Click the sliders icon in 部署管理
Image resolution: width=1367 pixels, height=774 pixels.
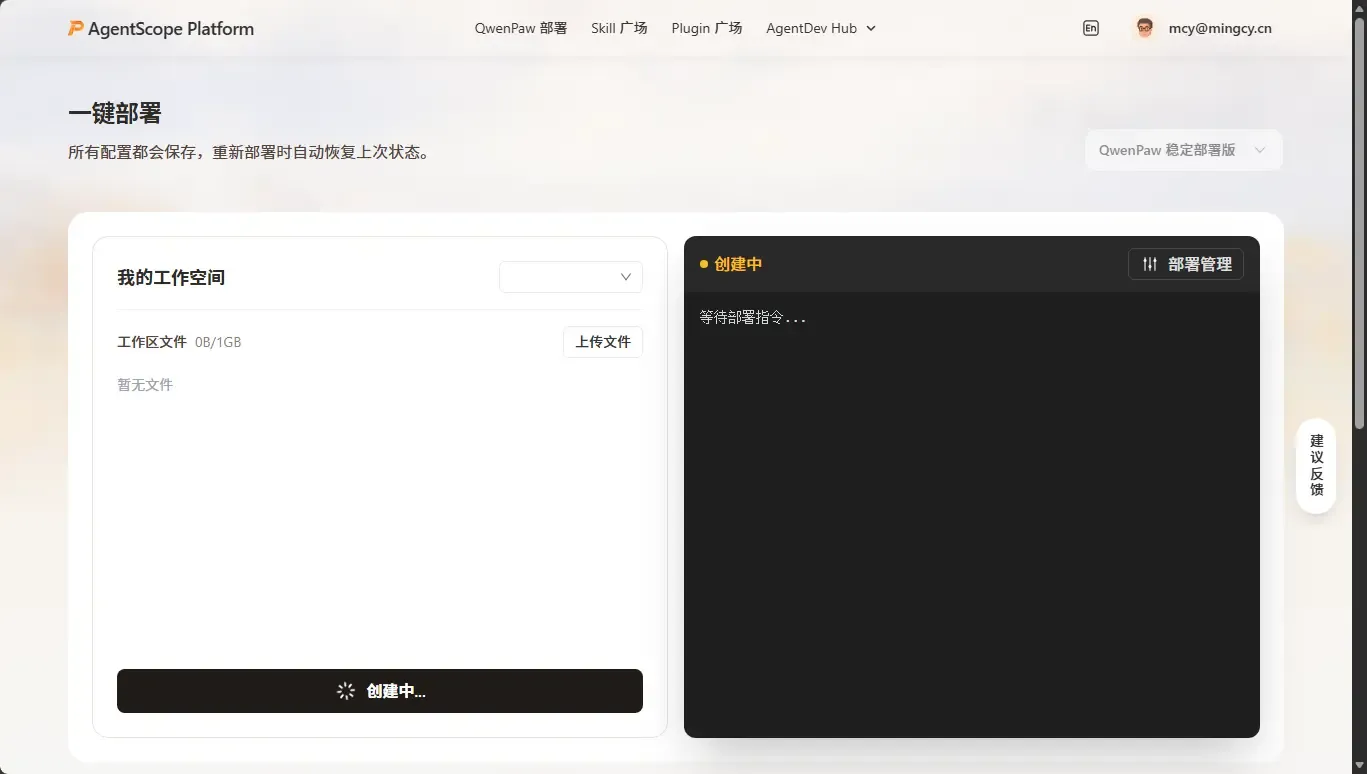click(x=1150, y=264)
